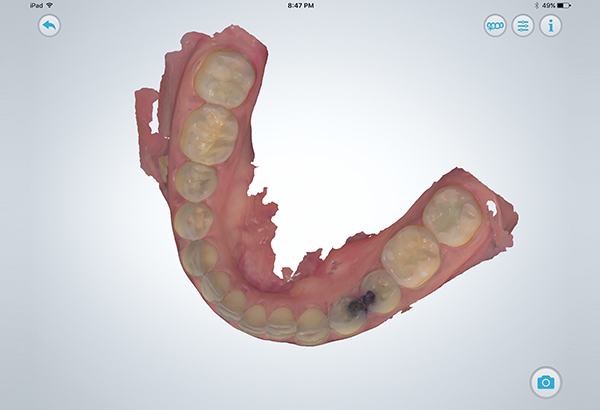Show the scan info panel

click(x=551, y=25)
